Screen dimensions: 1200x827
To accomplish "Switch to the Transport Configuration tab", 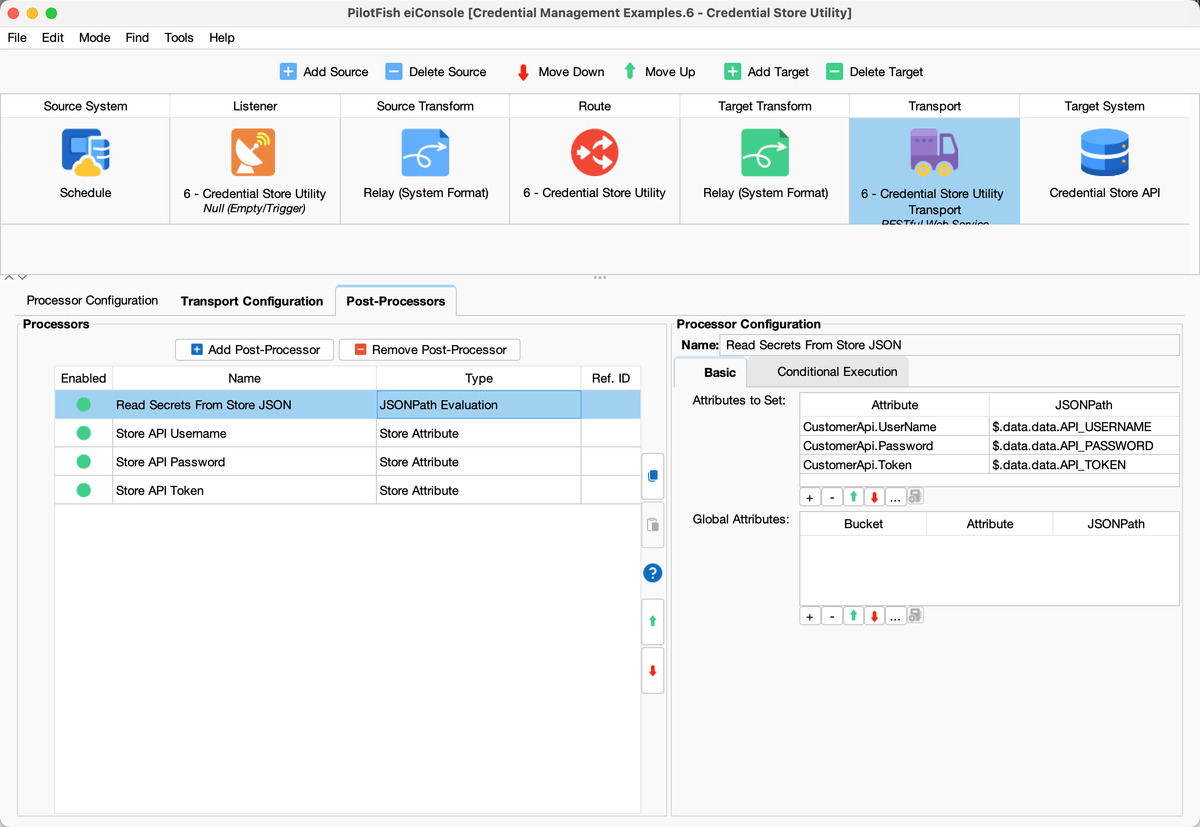I will coord(252,301).
